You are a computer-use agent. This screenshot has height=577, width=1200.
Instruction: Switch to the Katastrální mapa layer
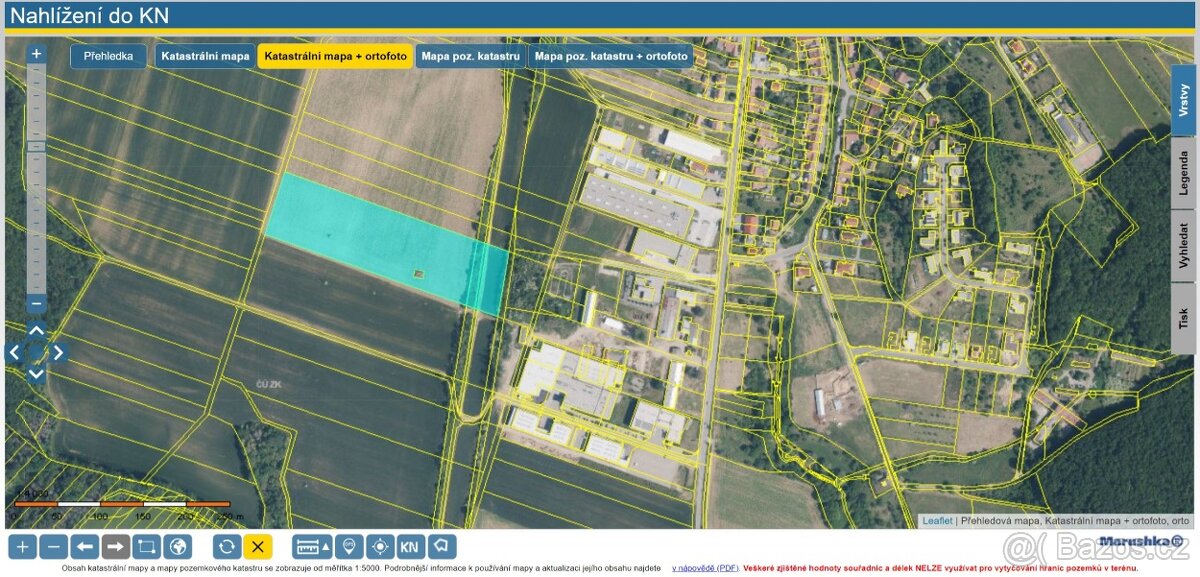pos(205,56)
